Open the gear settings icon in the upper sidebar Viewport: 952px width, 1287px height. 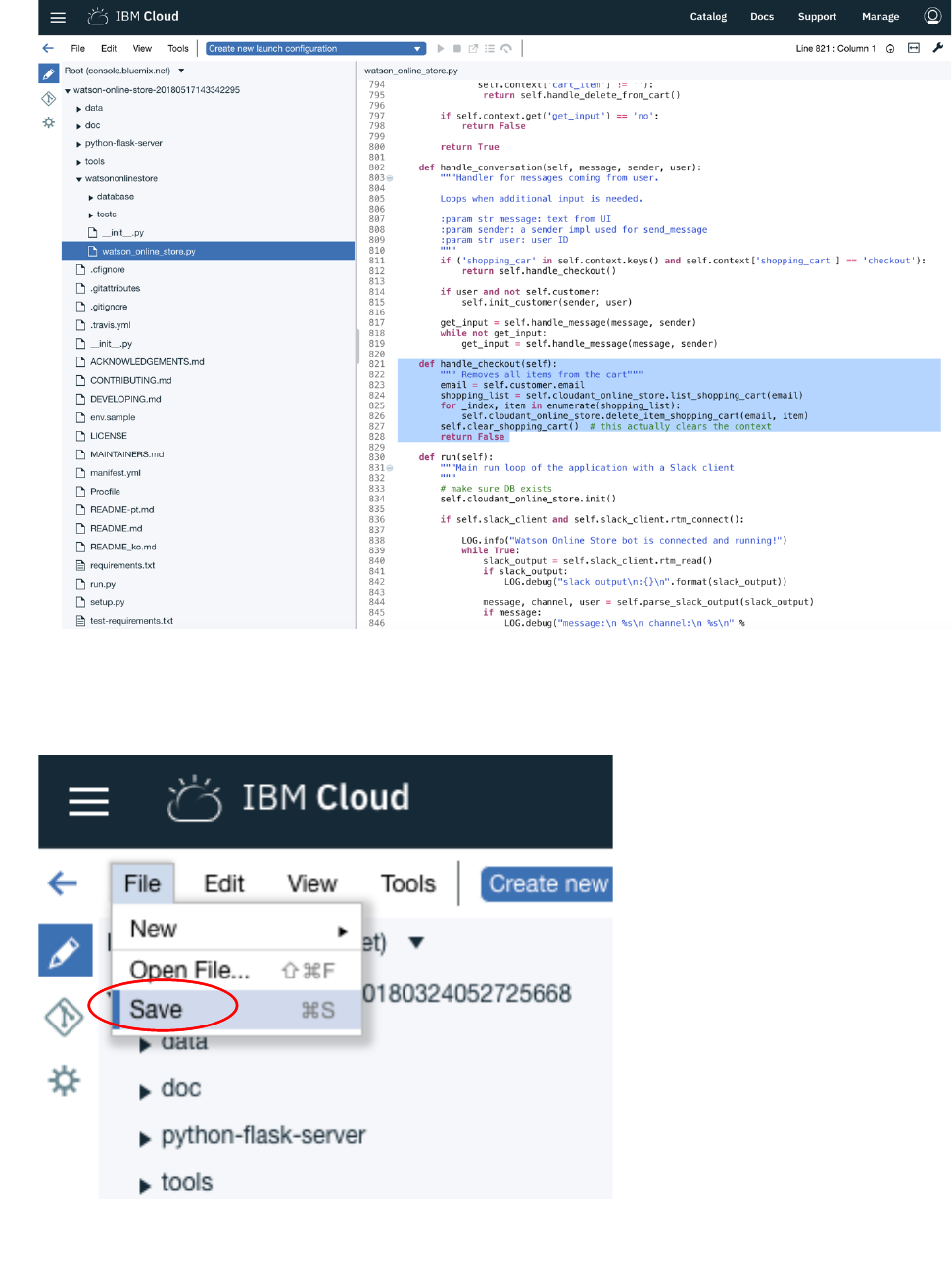48,122
